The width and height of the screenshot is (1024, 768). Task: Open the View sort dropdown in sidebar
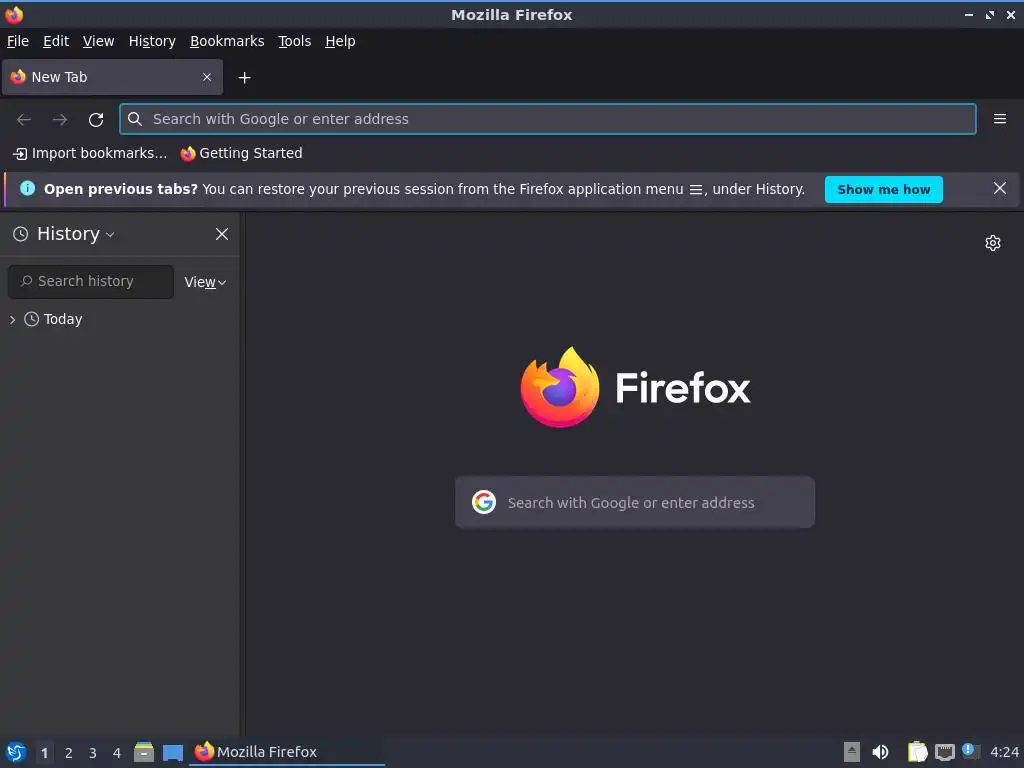click(205, 282)
